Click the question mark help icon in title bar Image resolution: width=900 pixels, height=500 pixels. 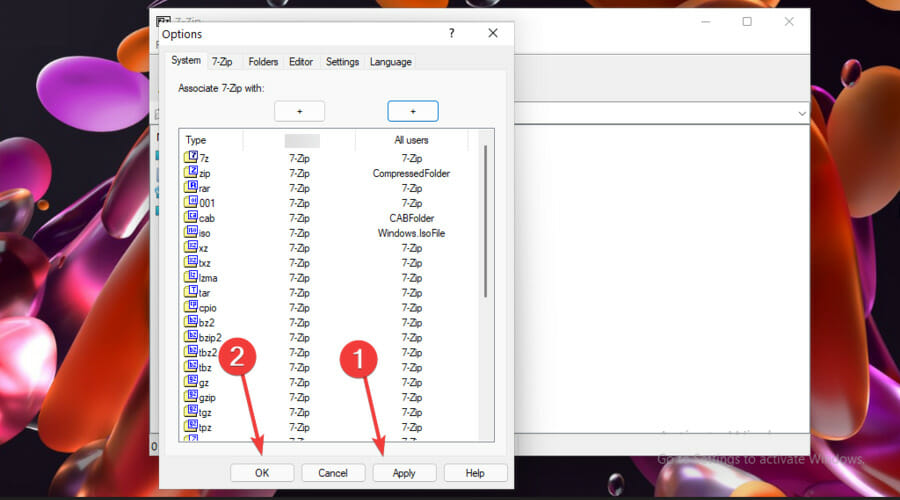(452, 33)
